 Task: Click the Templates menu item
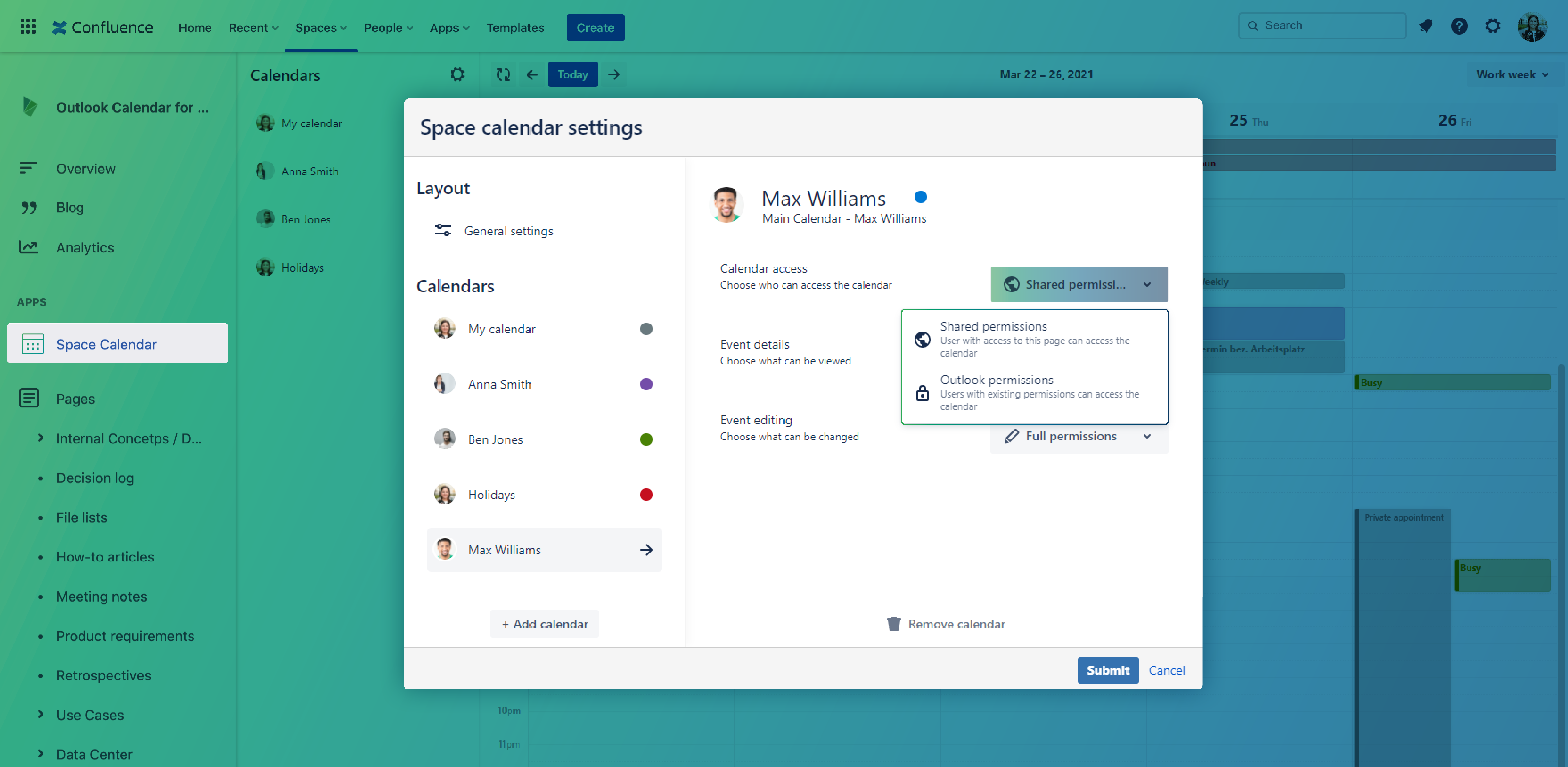pyautogui.click(x=515, y=27)
